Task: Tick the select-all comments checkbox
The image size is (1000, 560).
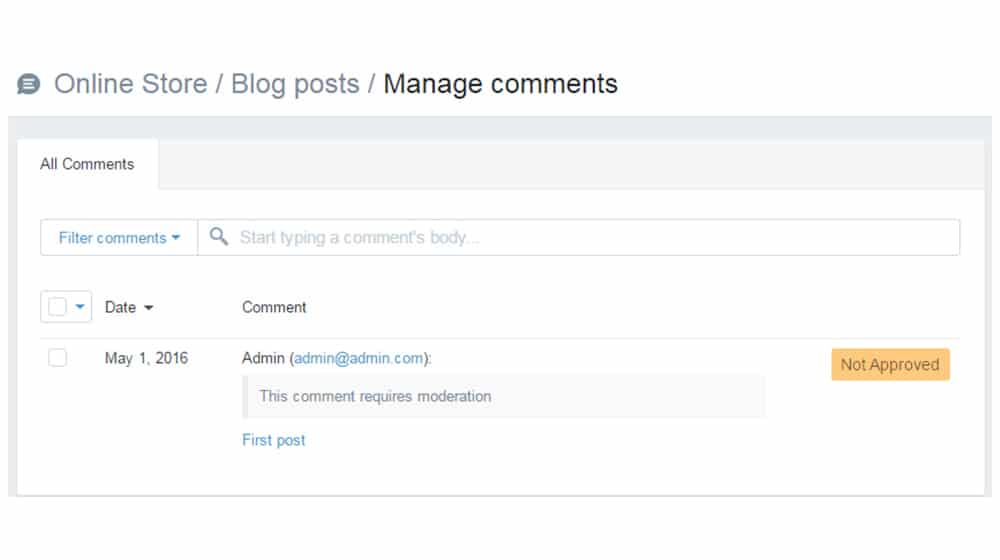Action: [57, 307]
